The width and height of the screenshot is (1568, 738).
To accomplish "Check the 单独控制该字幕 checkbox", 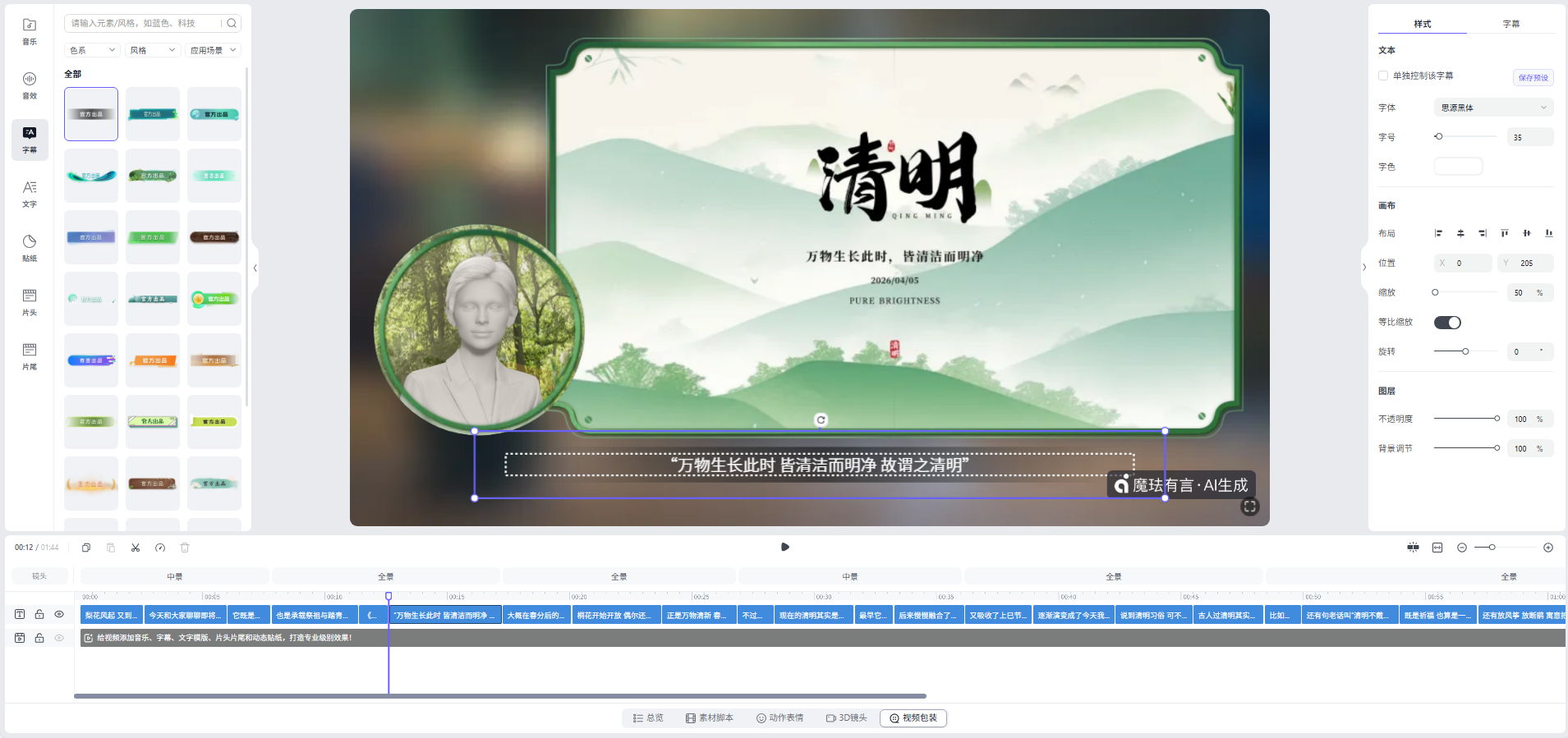I will (x=1383, y=76).
